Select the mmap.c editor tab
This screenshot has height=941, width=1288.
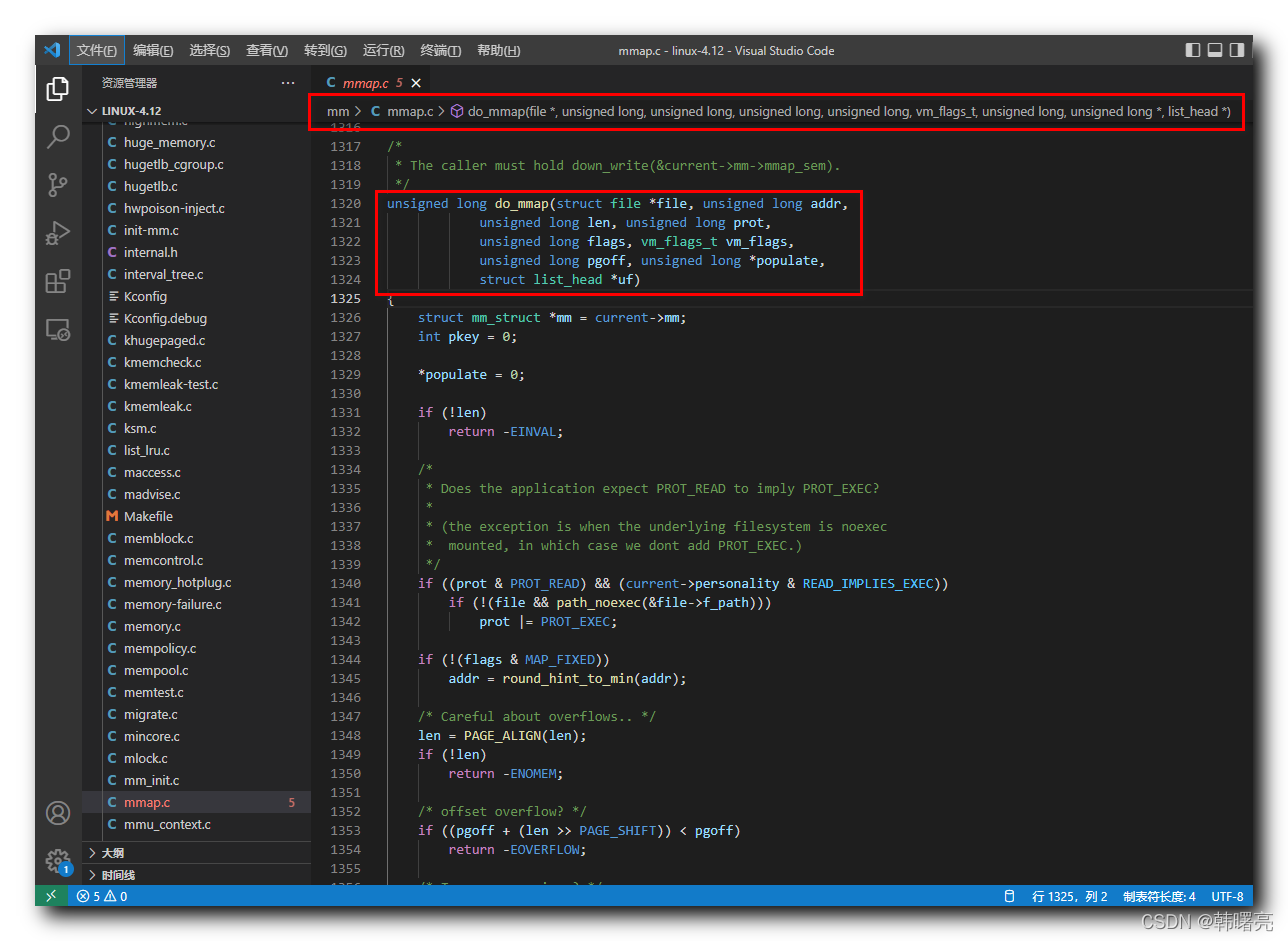[x=372, y=83]
